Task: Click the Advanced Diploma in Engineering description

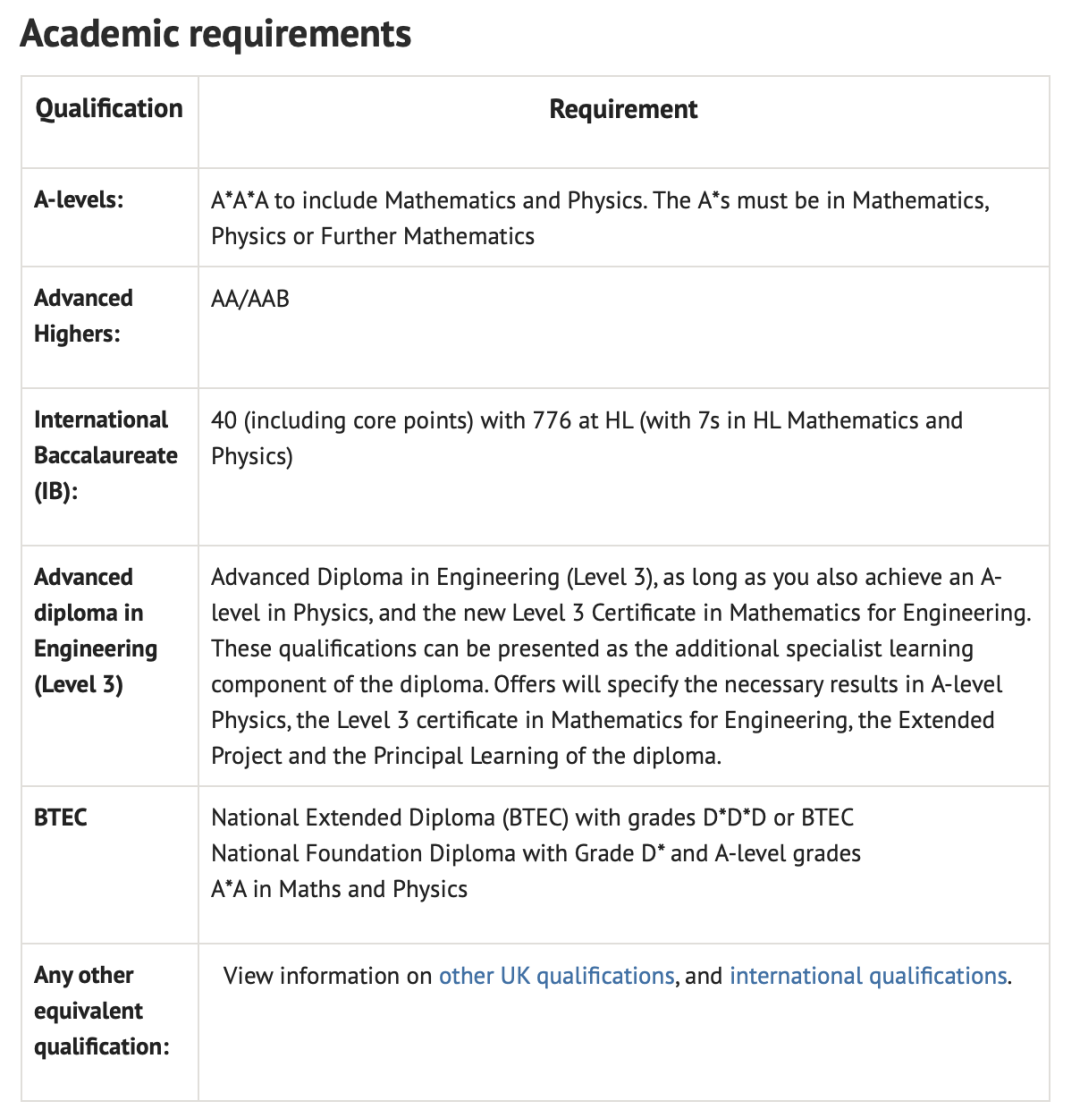Action: pos(621,666)
